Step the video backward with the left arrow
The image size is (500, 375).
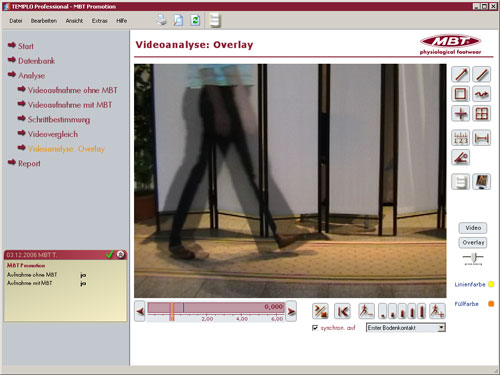click(x=140, y=311)
